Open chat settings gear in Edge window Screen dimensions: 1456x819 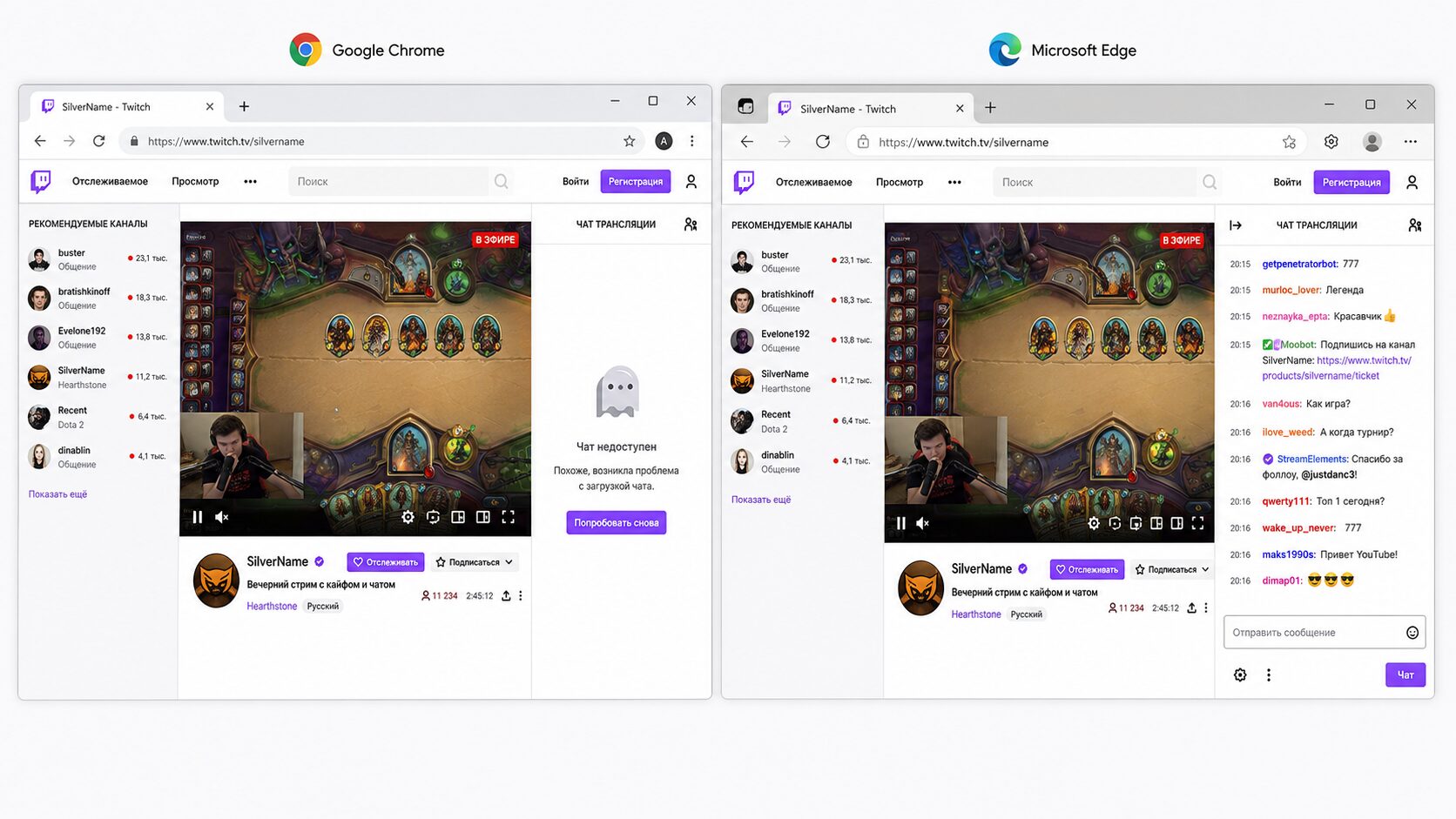1240,675
